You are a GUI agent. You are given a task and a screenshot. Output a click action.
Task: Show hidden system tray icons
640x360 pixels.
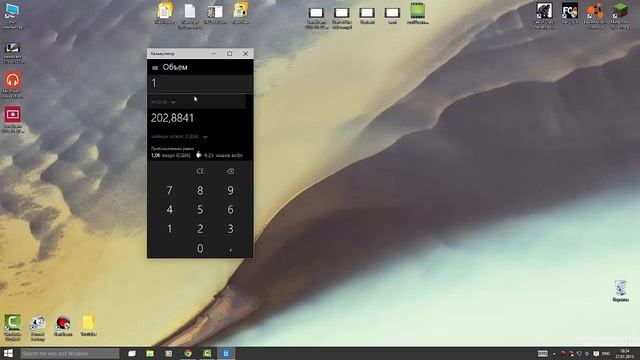(x=554, y=354)
